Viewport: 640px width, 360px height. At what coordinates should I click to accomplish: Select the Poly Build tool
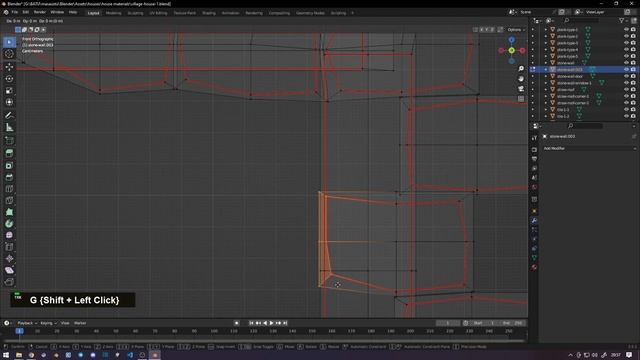9,212
